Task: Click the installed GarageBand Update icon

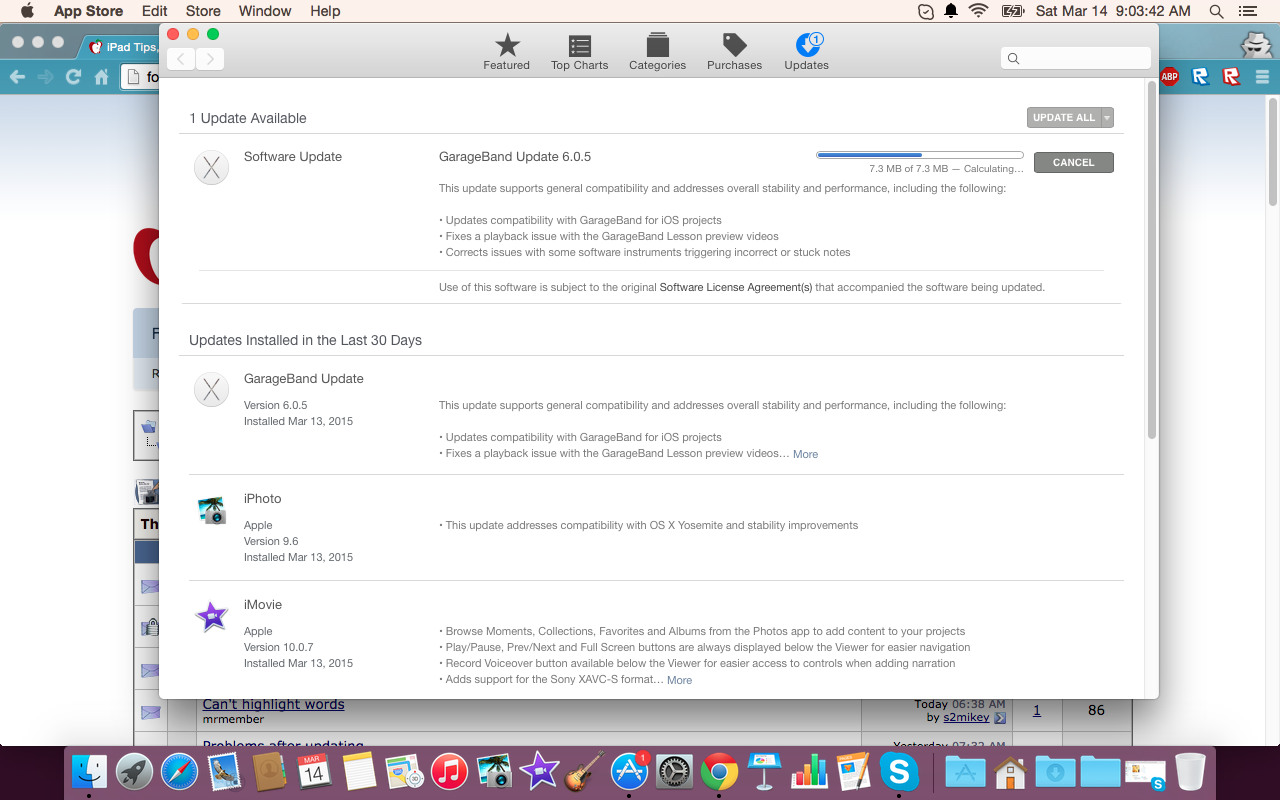Action: click(x=211, y=389)
